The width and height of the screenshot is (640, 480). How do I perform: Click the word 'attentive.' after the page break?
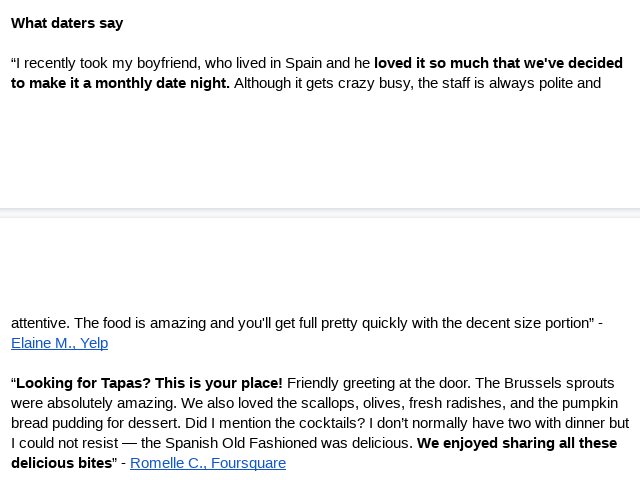(x=40, y=323)
